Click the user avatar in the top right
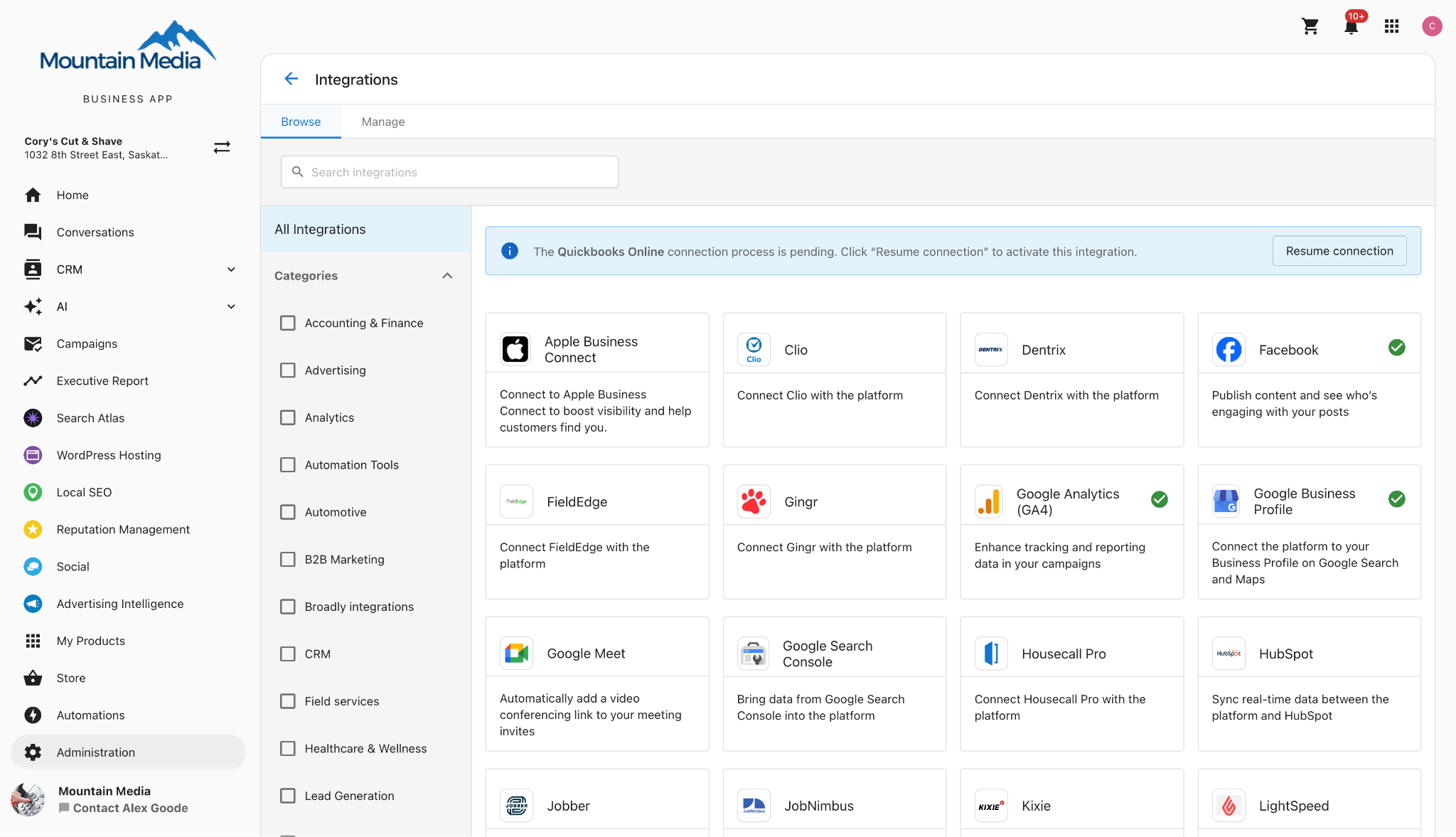This screenshot has width=1456, height=837. pyautogui.click(x=1432, y=26)
